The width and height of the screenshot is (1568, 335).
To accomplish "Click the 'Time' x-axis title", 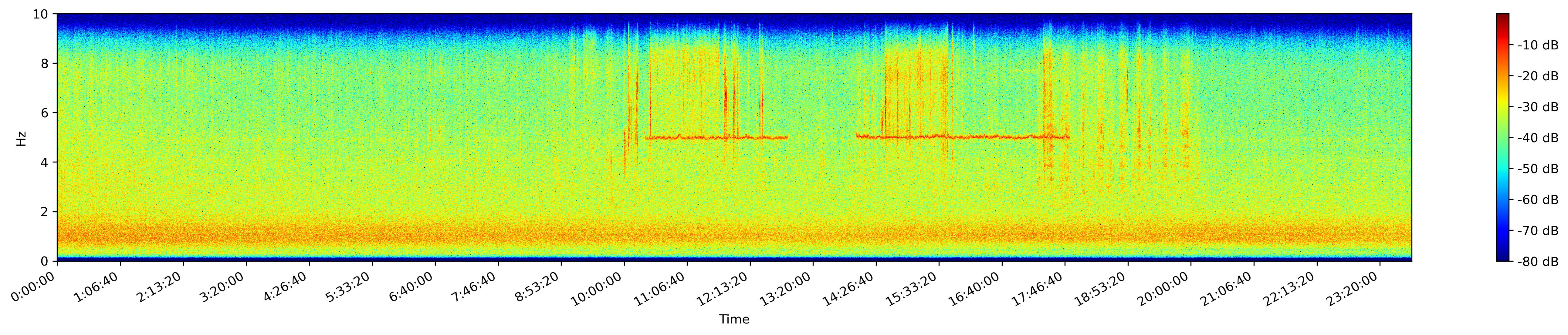I will (734, 320).
